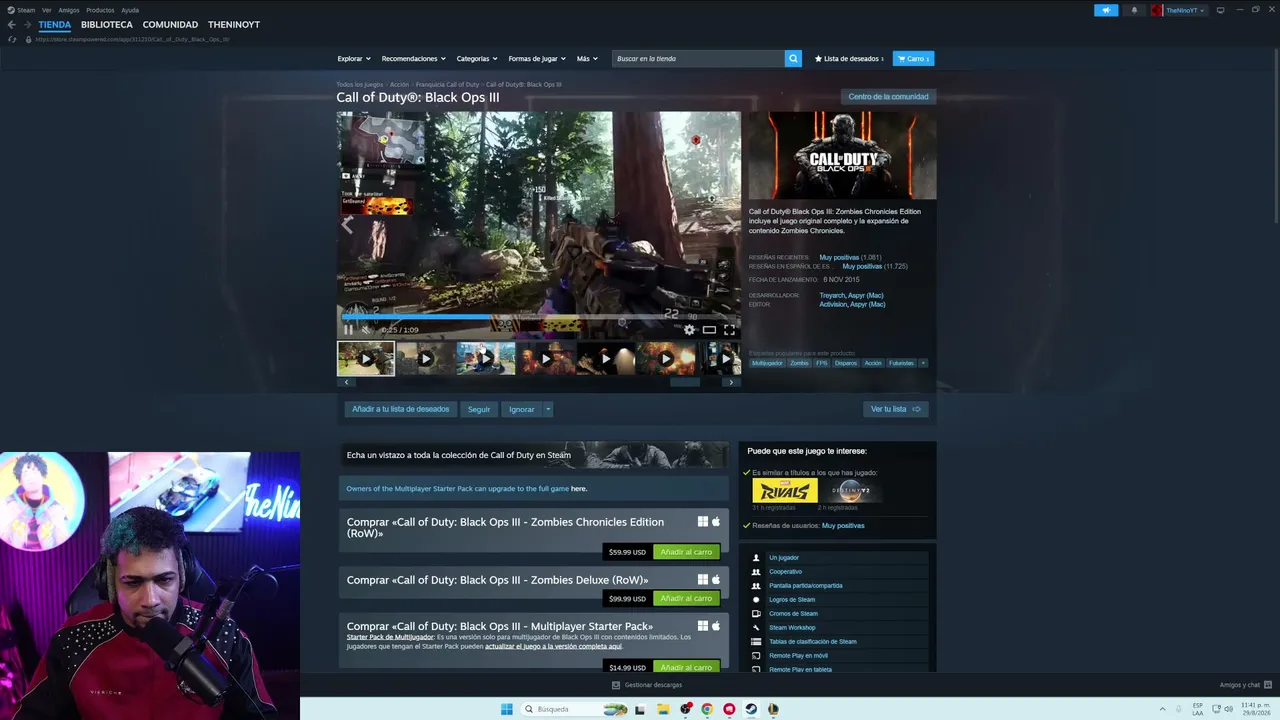
Task: Select the first trailer thumbnail
Action: tap(366, 358)
